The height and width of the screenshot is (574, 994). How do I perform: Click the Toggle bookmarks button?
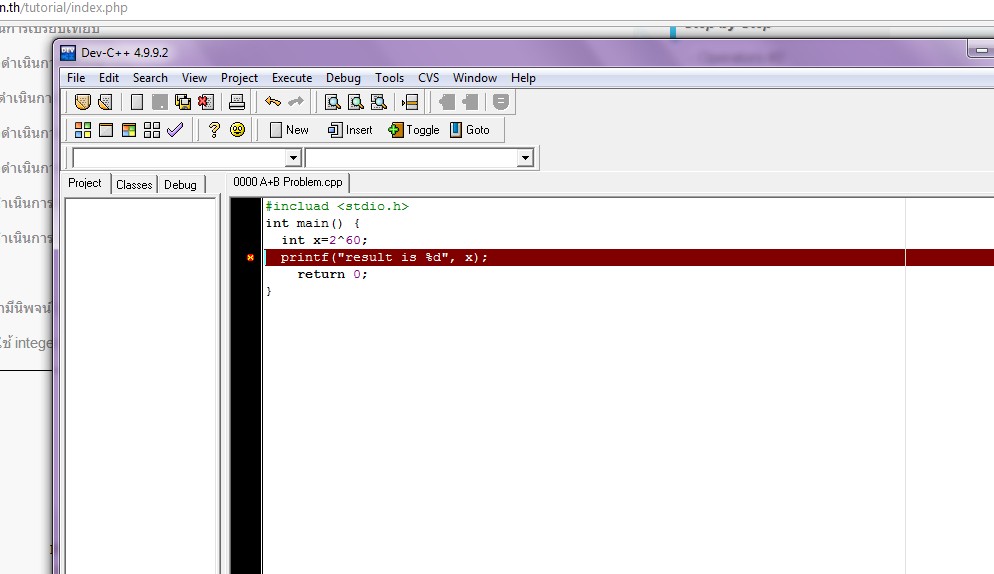click(x=414, y=130)
